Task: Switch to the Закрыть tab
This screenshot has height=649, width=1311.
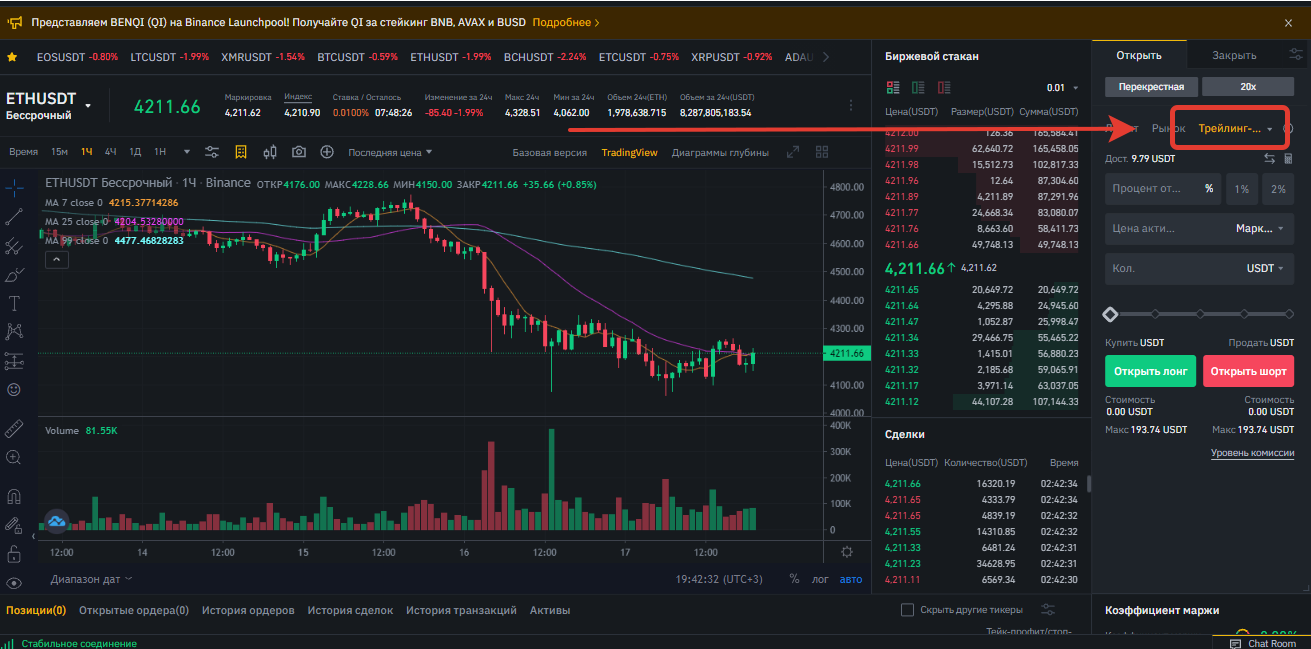Action: (1234, 55)
